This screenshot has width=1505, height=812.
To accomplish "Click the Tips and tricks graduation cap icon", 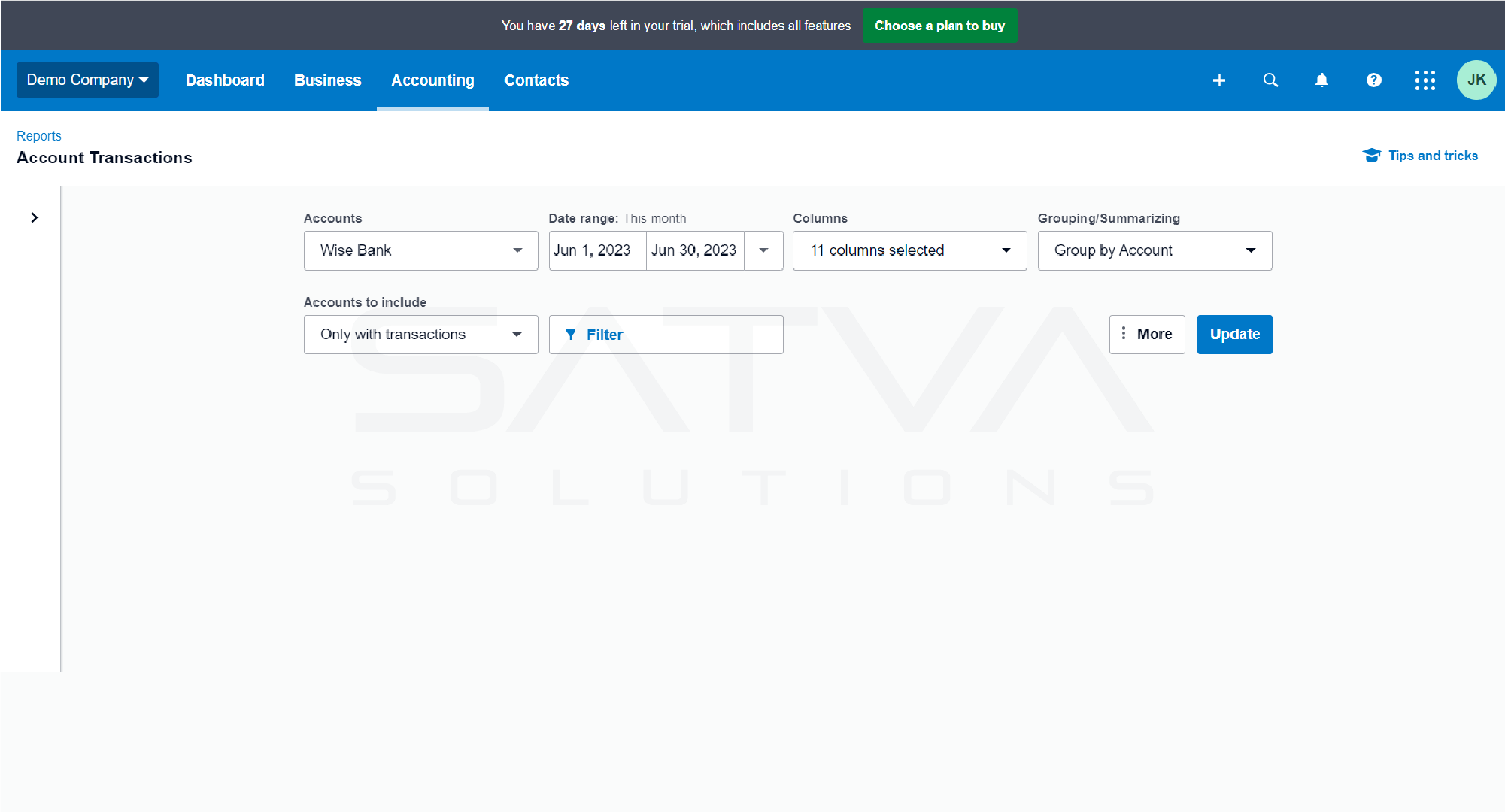I will 1371,156.
